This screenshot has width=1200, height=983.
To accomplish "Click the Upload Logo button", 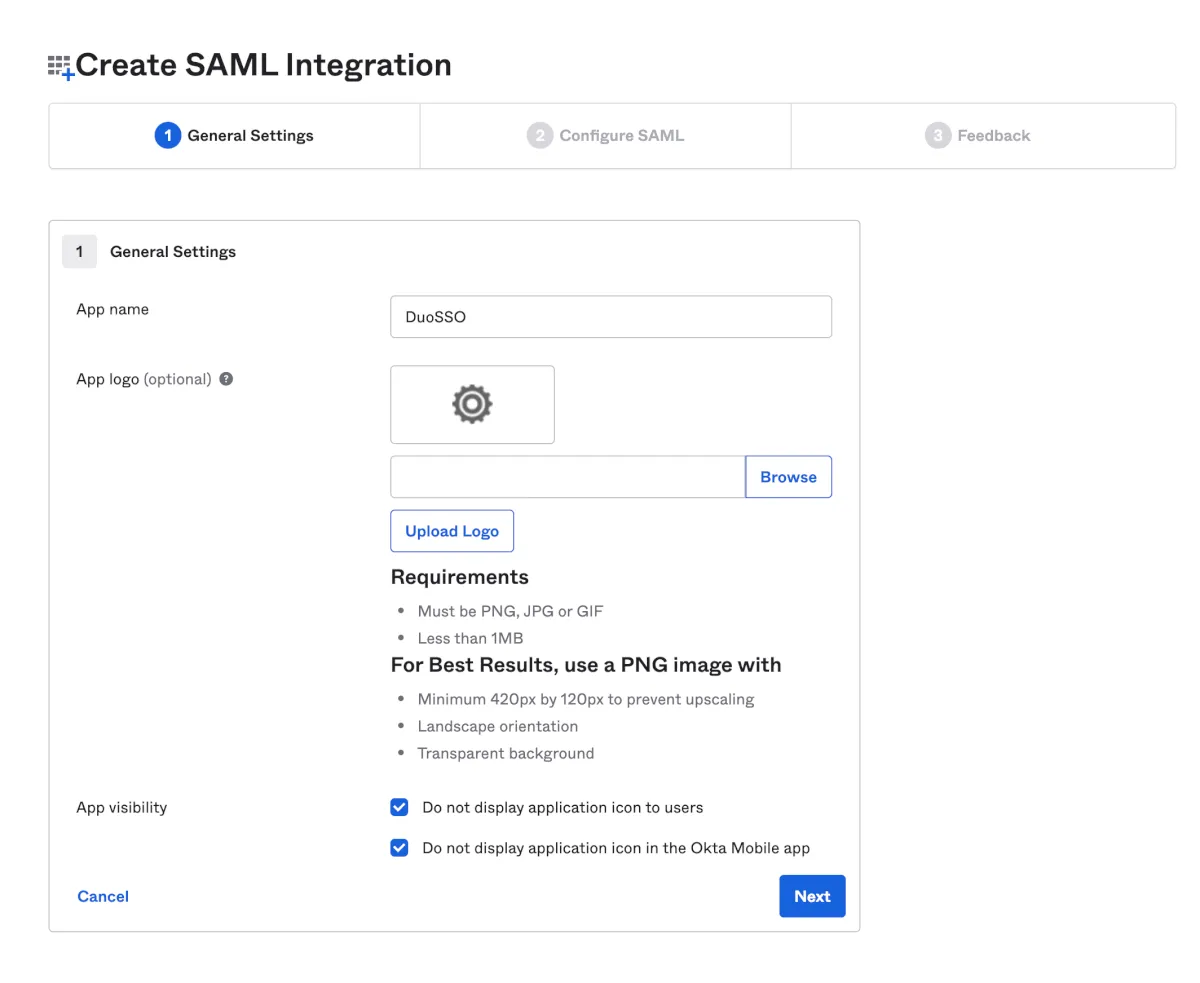I will click(452, 531).
